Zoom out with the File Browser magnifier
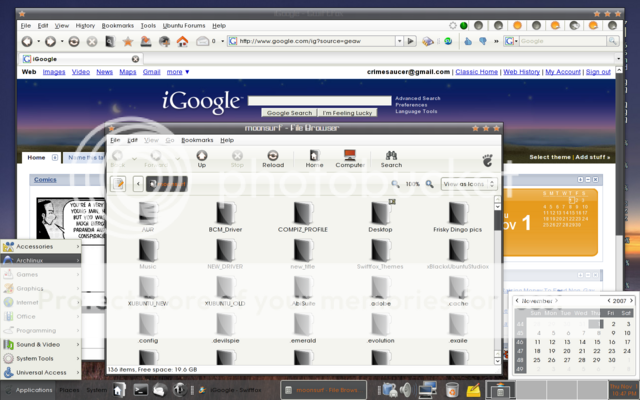Image resolution: width=640 pixels, height=400 pixels. click(x=395, y=184)
